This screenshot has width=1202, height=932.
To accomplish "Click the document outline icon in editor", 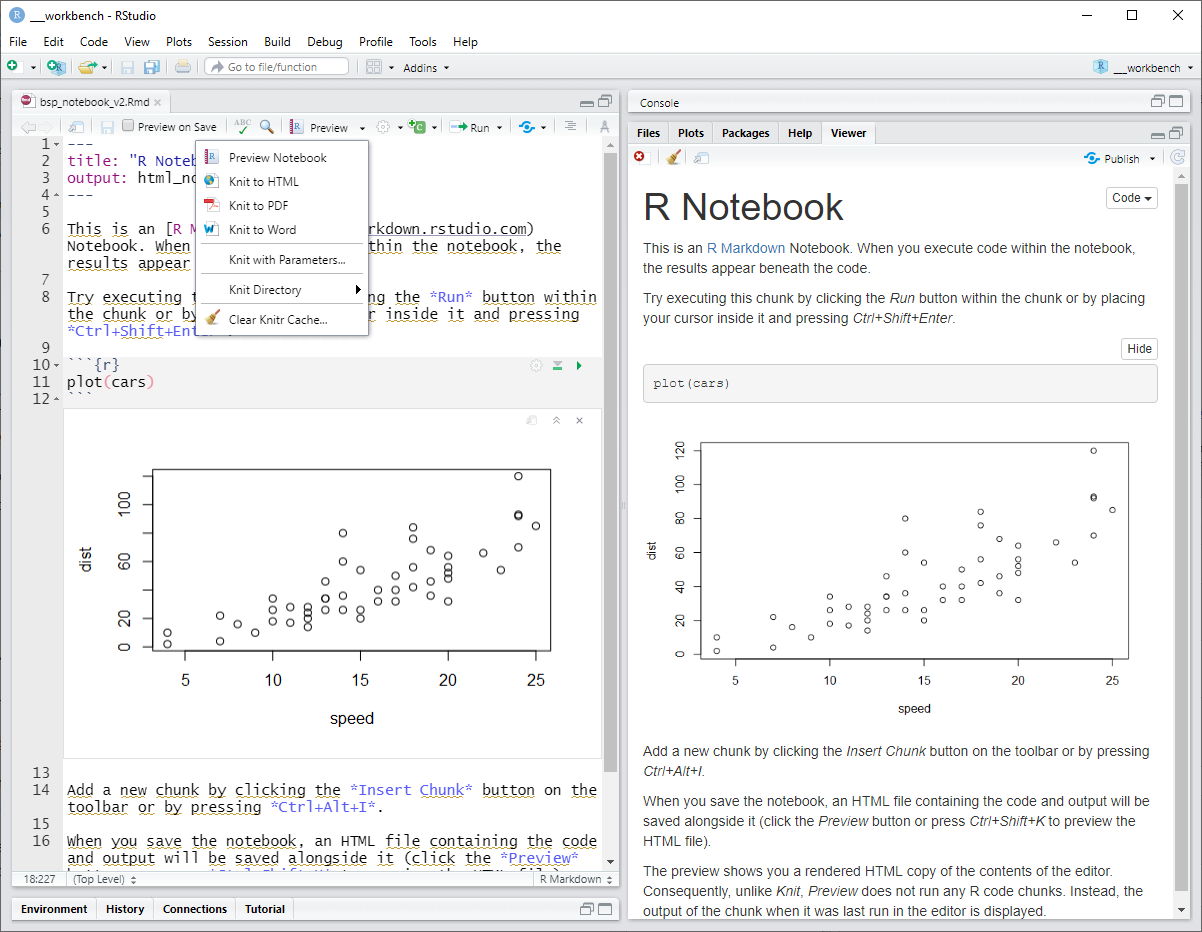I will [x=570, y=127].
